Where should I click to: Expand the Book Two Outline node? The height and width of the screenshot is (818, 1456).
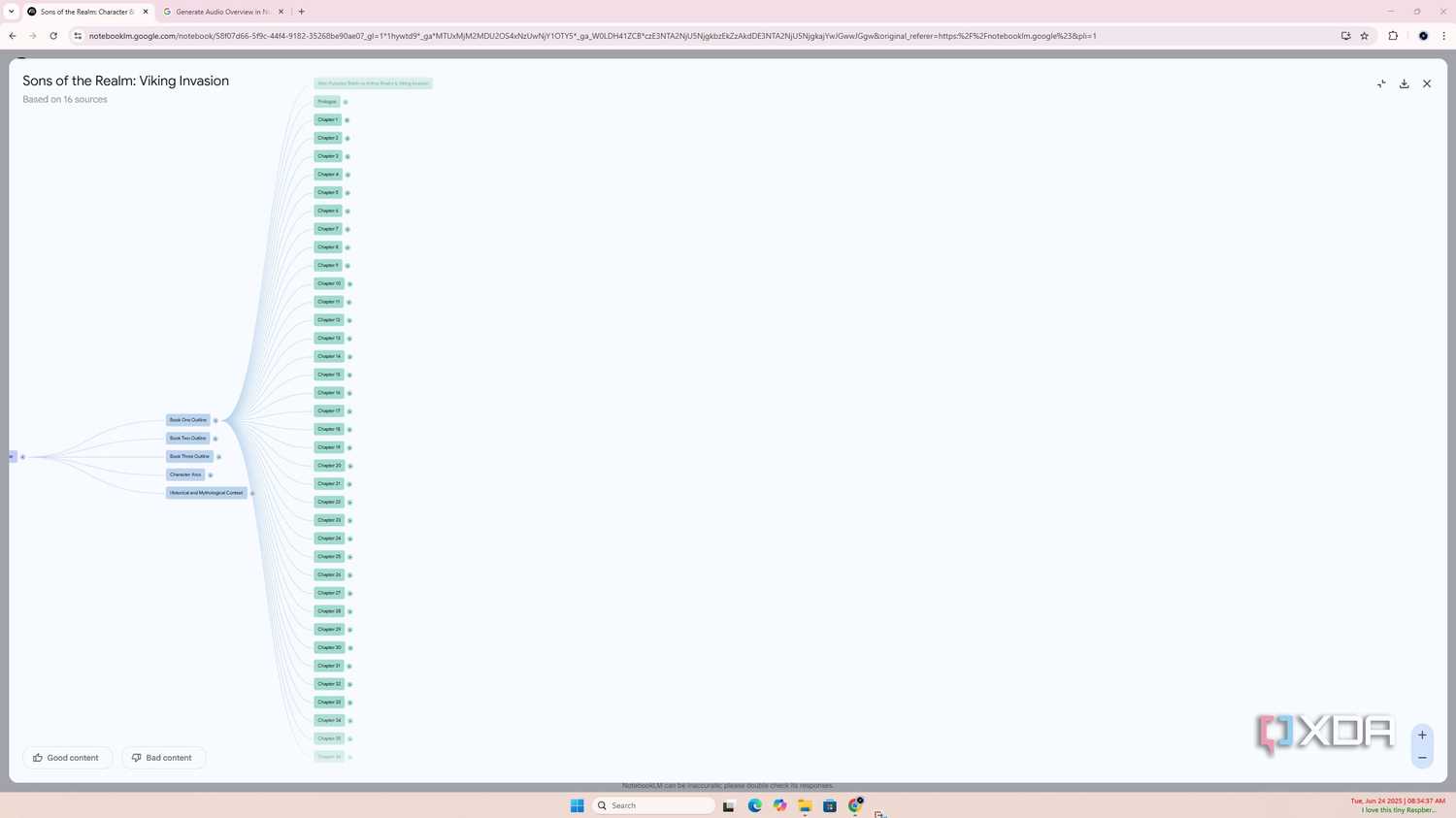(215, 439)
